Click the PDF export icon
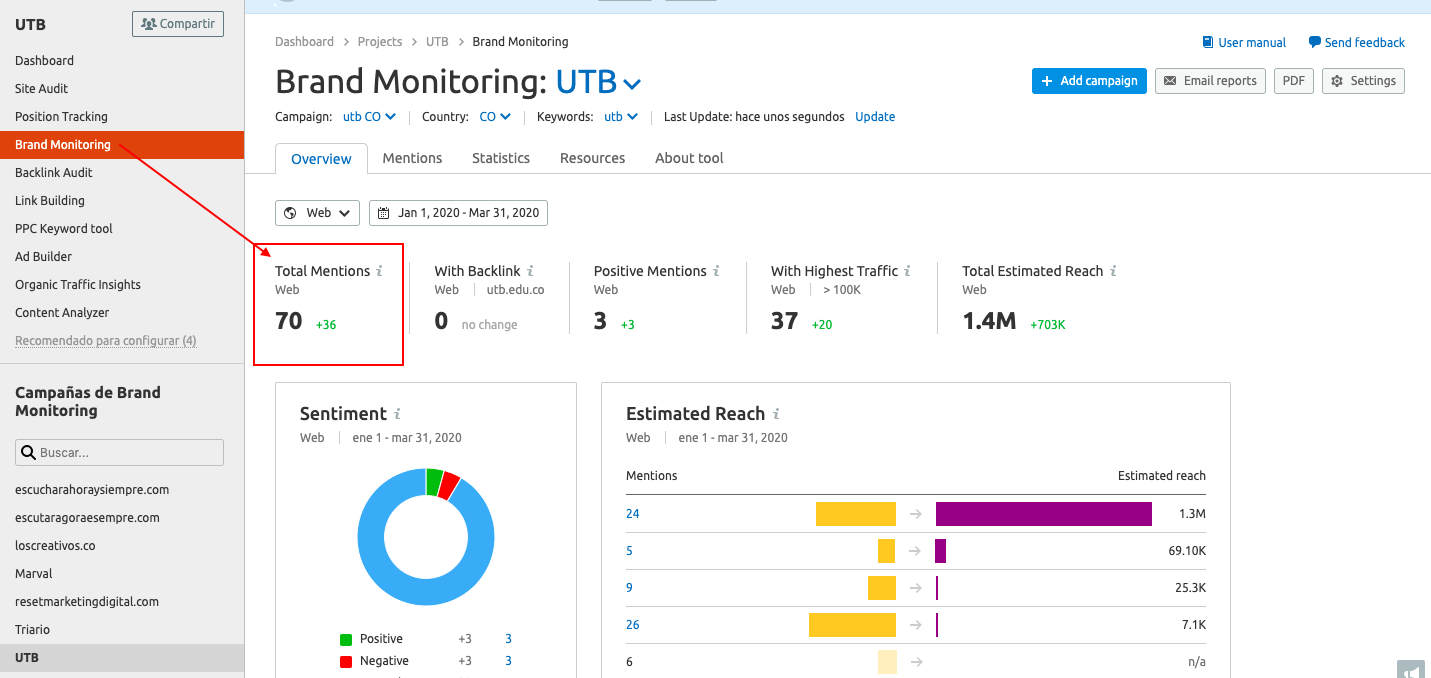 pos(1293,81)
